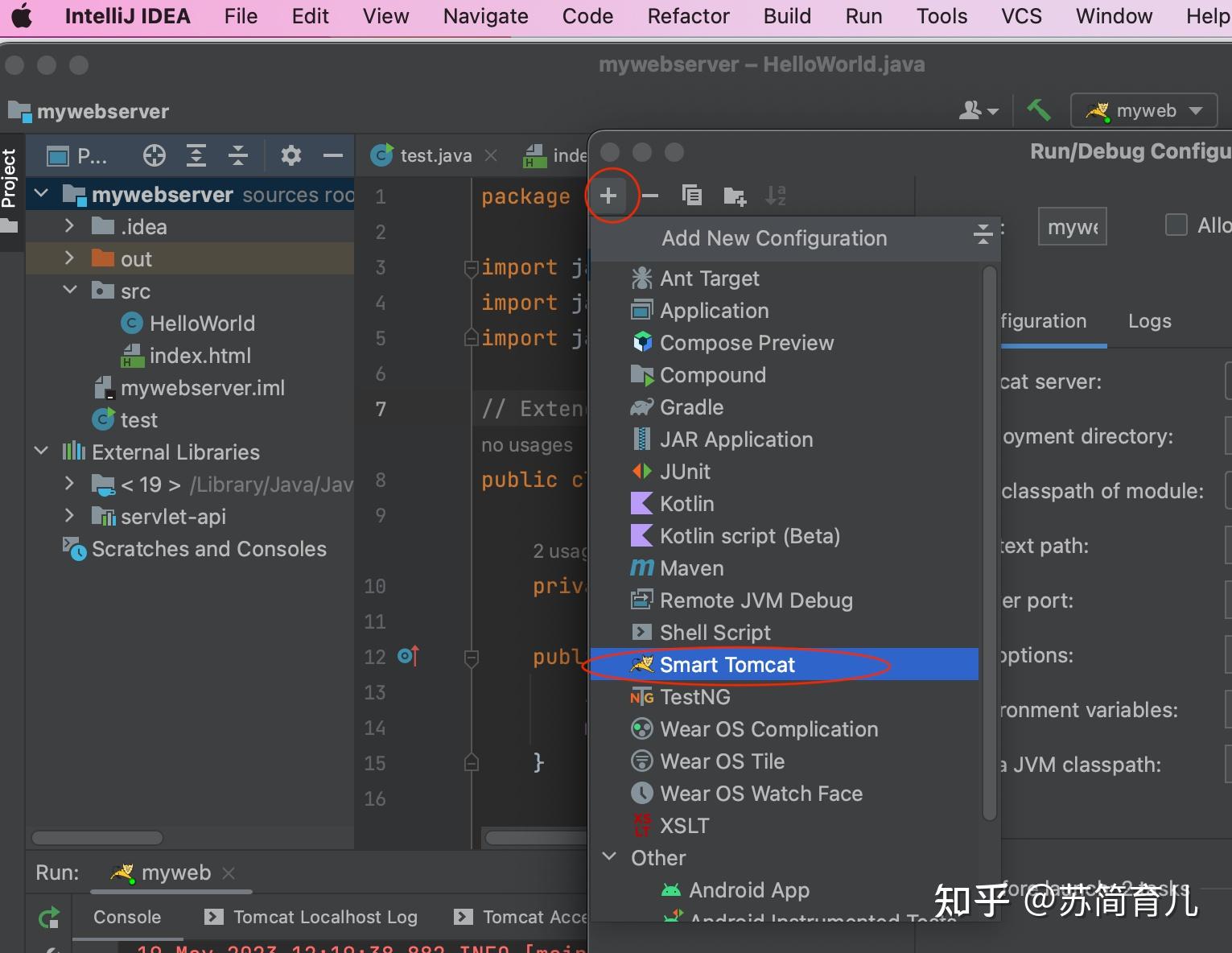Switch to the Logs tab
This screenshot has width=1232, height=953.
(x=1149, y=321)
